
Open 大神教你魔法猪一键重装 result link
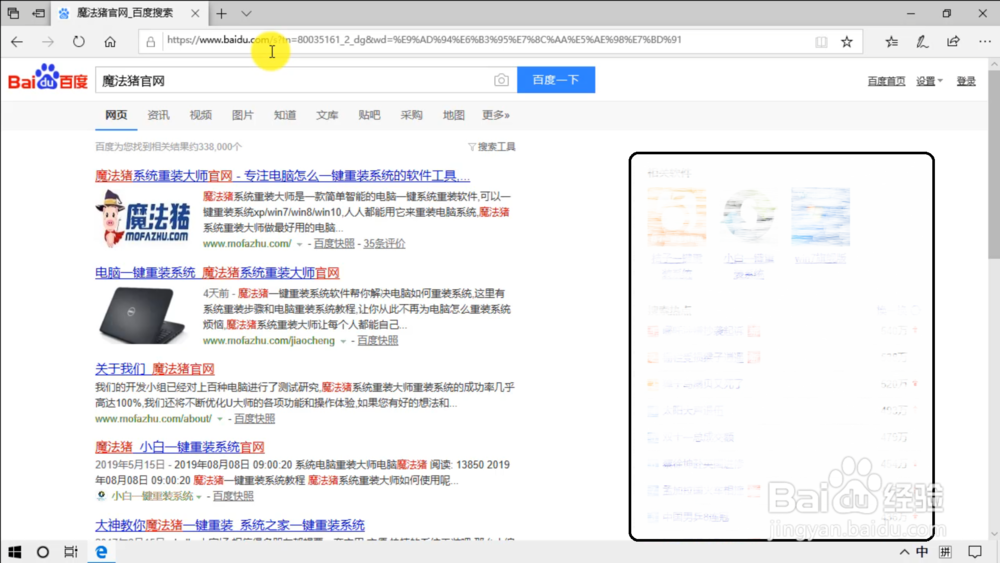230,525
